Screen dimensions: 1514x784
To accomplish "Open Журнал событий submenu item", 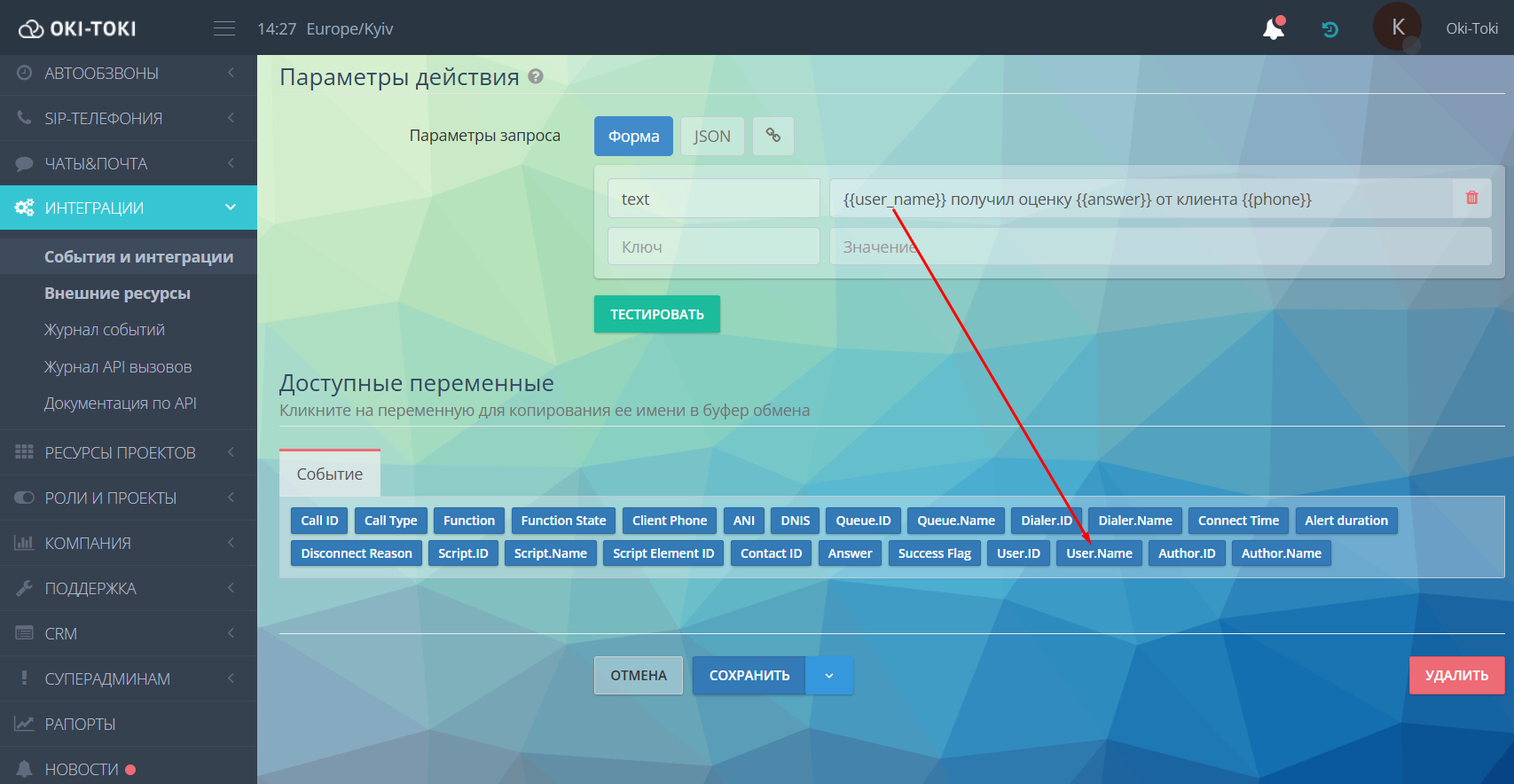I will [x=105, y=330].
